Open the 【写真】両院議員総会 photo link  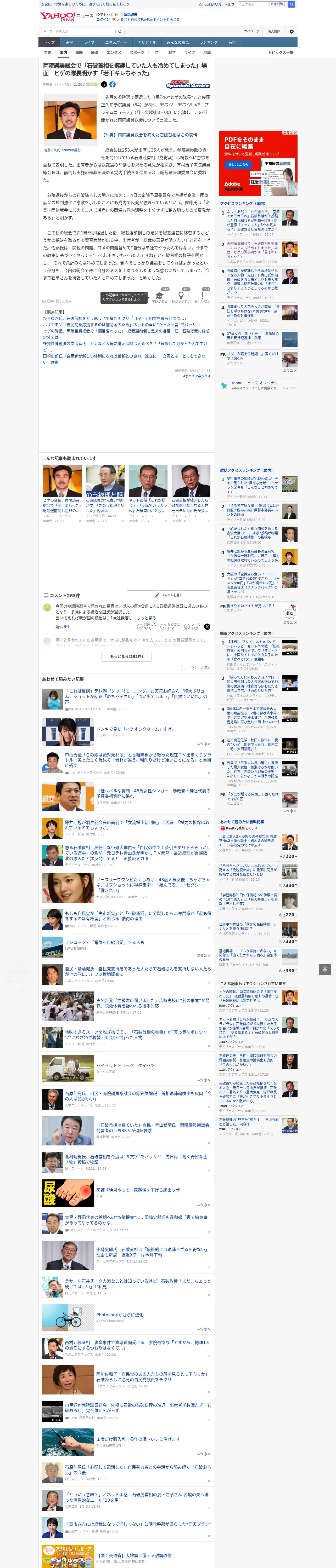point(149,135)
